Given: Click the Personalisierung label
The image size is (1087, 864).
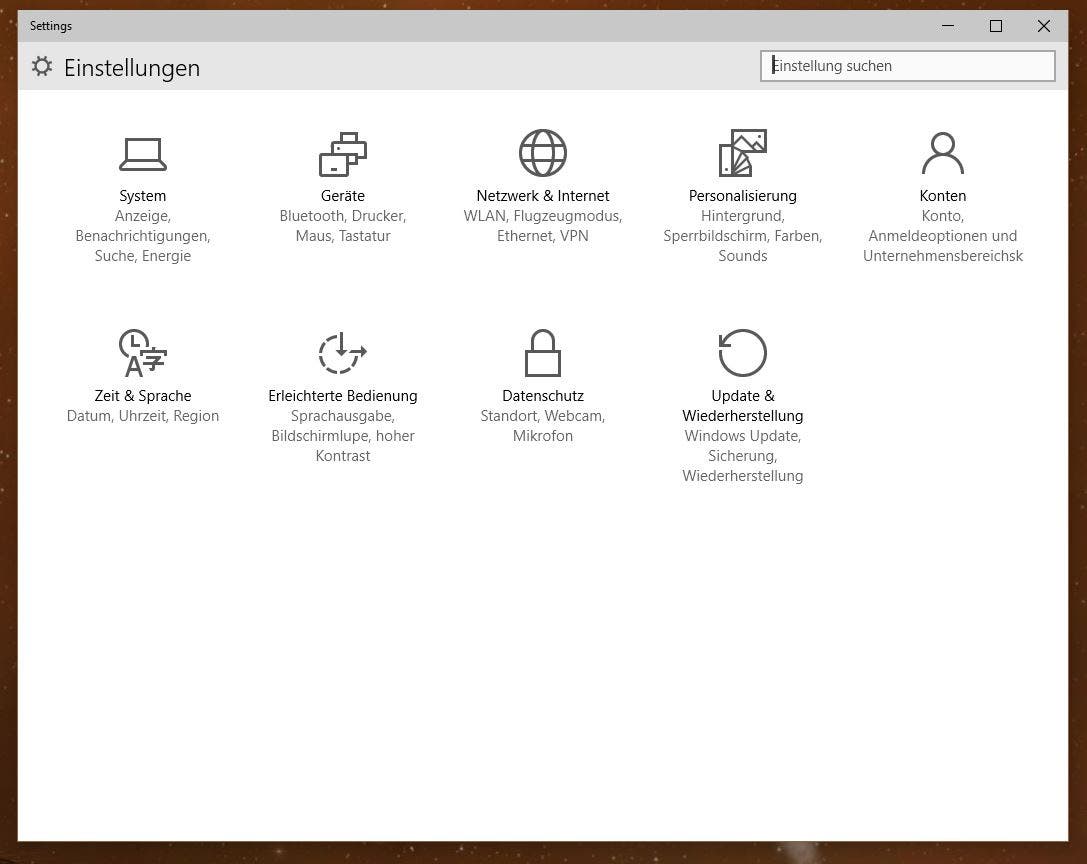Looking at the screenshot, I should tap(742, 196).
